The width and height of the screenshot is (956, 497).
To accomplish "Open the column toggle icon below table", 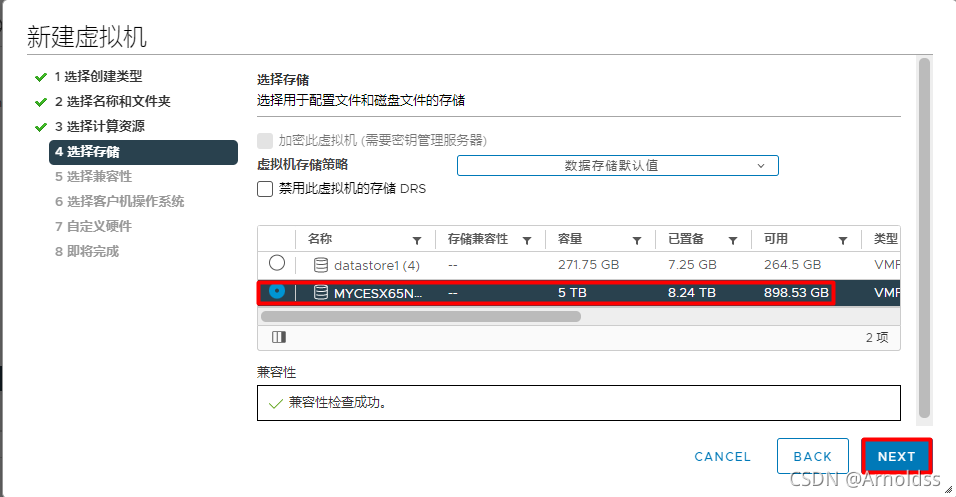I will point(279,338).
